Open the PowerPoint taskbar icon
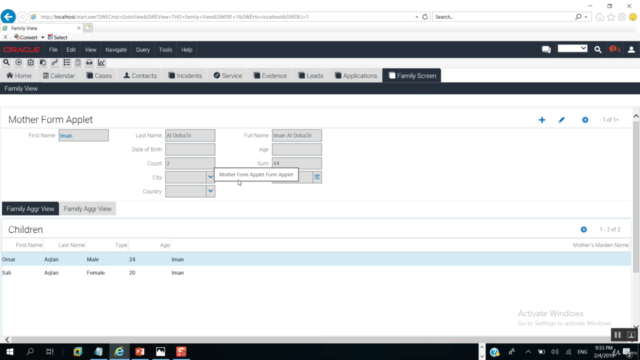 [140, 351]
